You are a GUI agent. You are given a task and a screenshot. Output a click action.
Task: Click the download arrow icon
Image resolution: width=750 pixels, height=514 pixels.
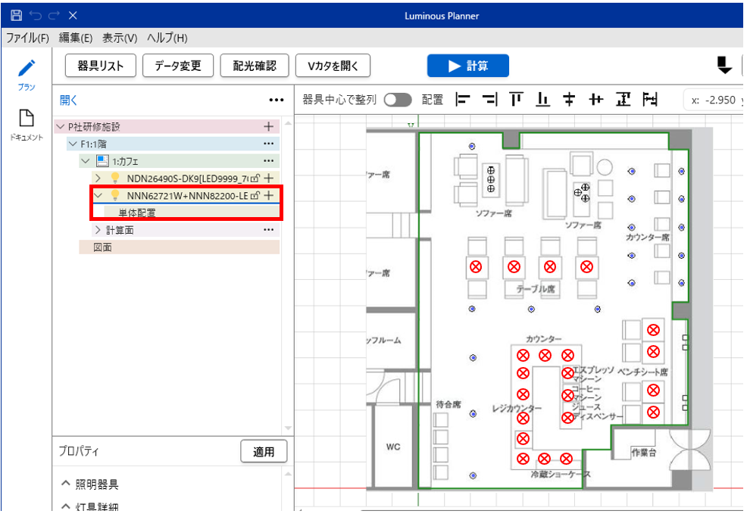pyautogui.click(x=725, y=66)
